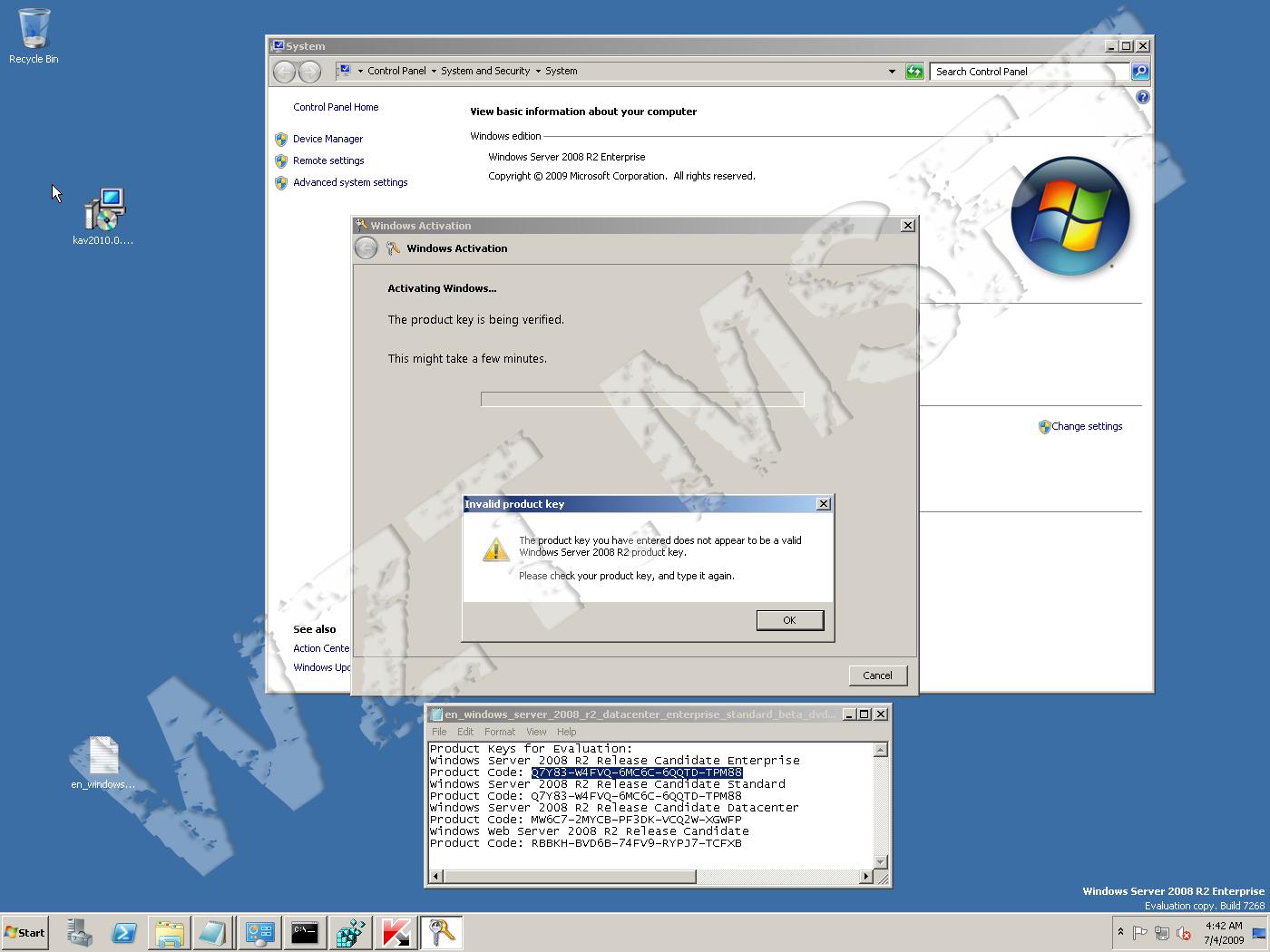Click the search magnifier icon
Viewport: 1270px width, 952px height.
pyautogui.click(x=1140, y=72)
